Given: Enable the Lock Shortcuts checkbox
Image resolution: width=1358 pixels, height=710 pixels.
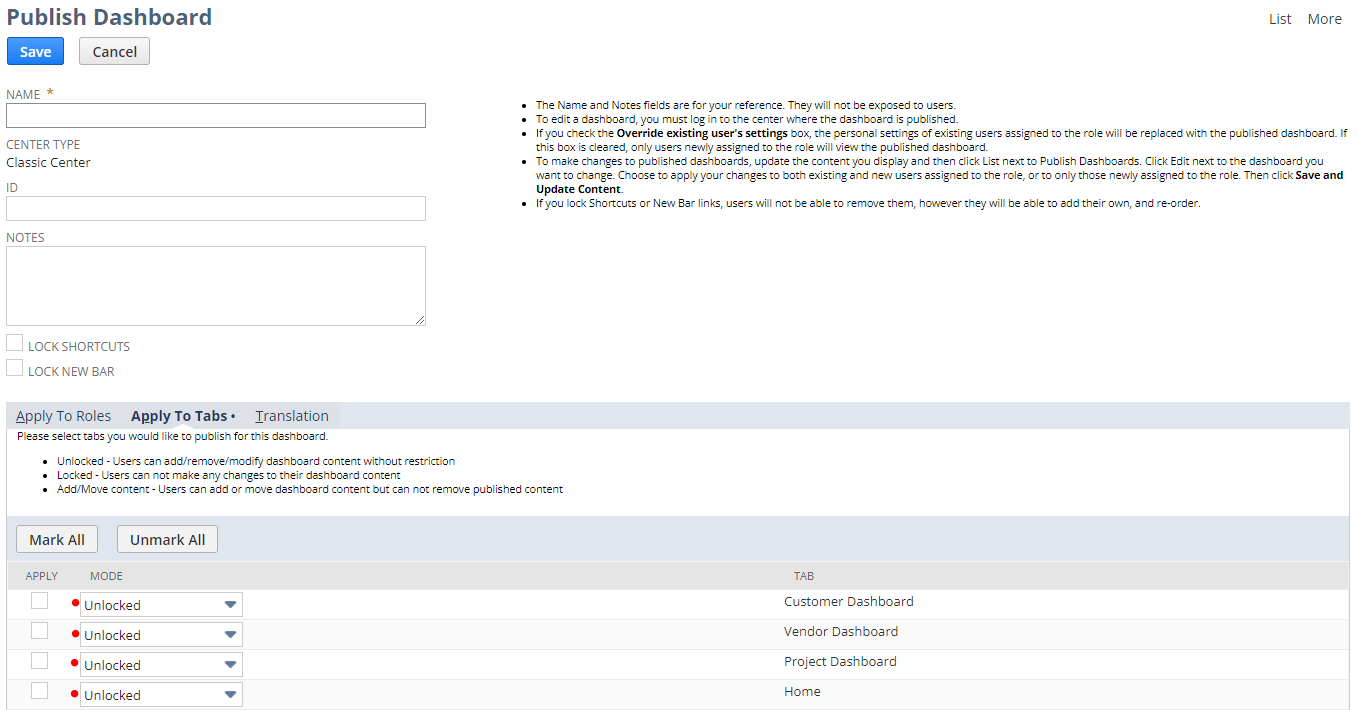Looking at the screenshot, I should pyautogui.click(x=14, y=342).
